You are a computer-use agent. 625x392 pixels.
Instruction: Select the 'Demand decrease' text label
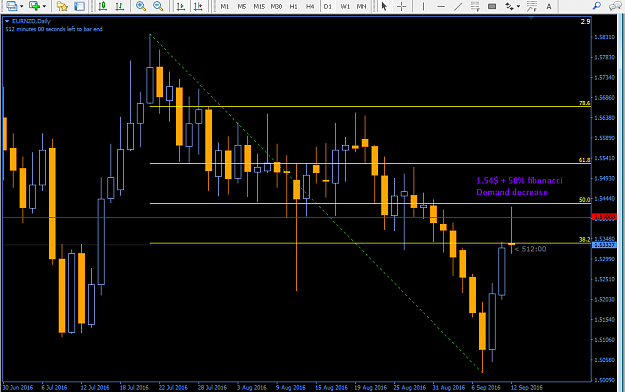pos(512,192)
